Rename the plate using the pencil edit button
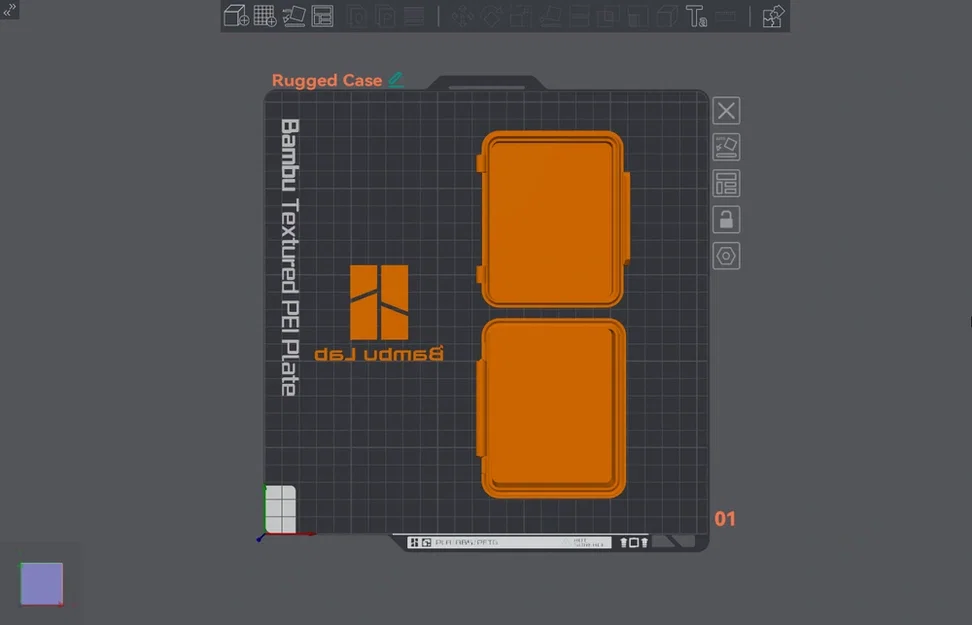Screen dimensions: 972x625 pos(395,79)
